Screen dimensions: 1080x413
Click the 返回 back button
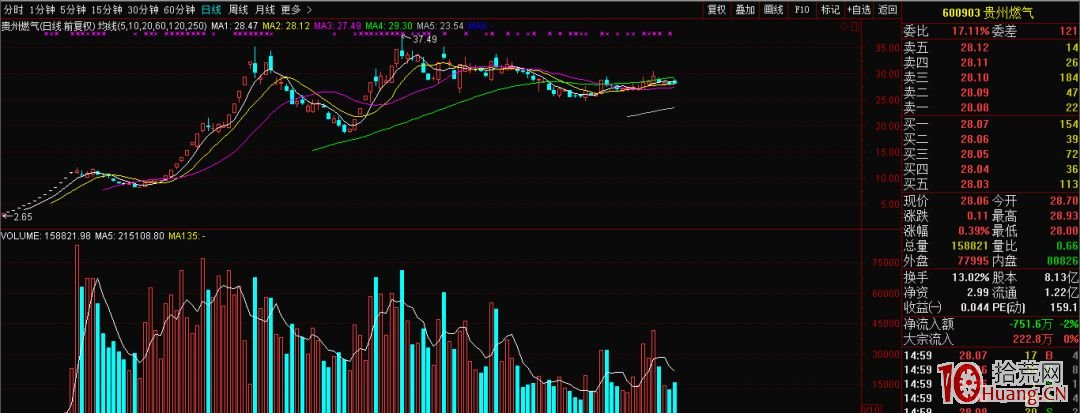click(888, 10)
